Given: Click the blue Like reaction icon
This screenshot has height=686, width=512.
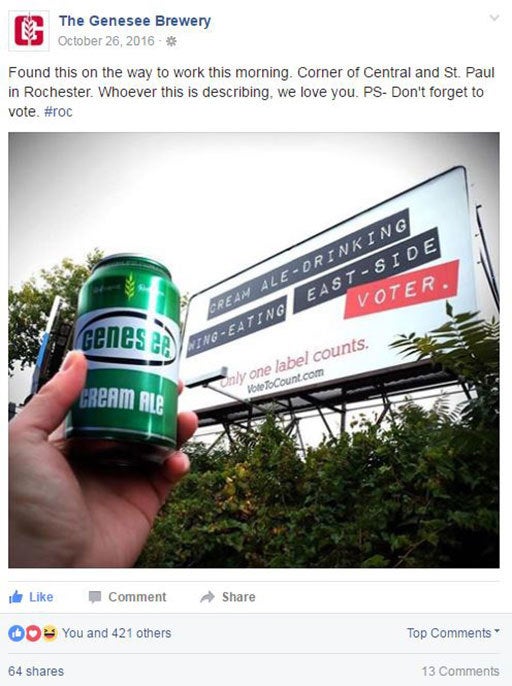Looking at the screenshot, I should tap(16, 633).
